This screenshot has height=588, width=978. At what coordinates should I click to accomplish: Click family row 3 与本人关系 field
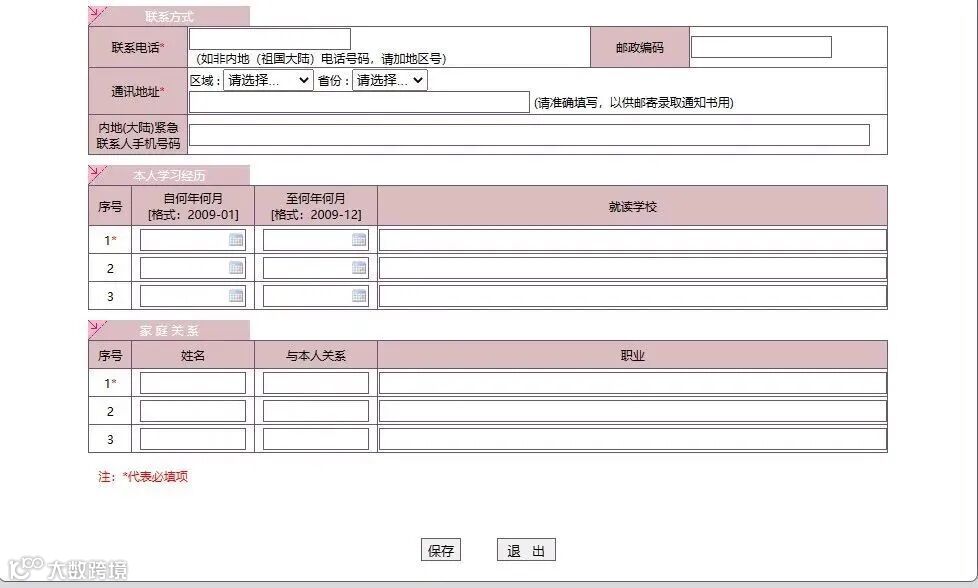[x=316, y=439]
